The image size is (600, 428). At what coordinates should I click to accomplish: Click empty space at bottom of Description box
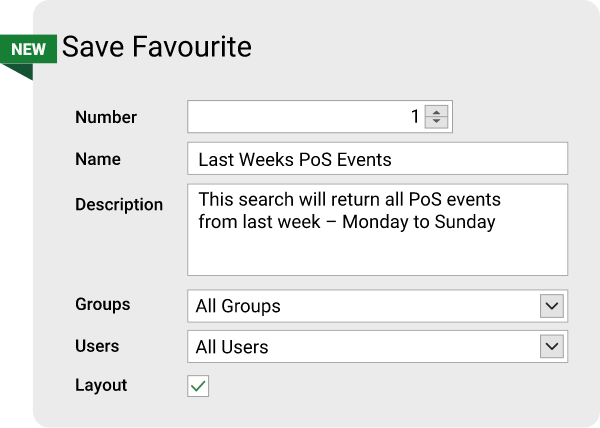[x=377, y=257]
